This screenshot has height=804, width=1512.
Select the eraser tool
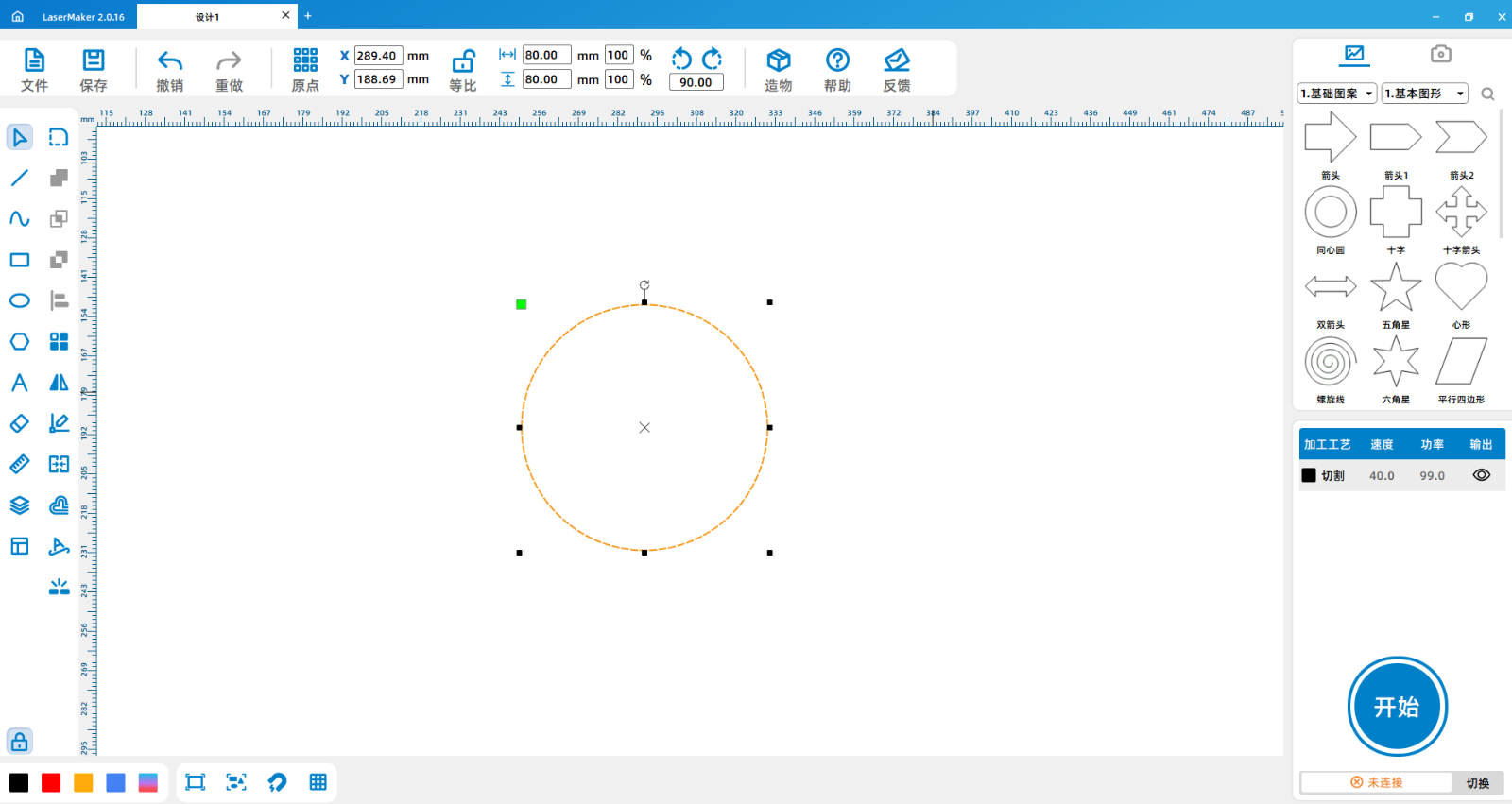pos(20,423)
